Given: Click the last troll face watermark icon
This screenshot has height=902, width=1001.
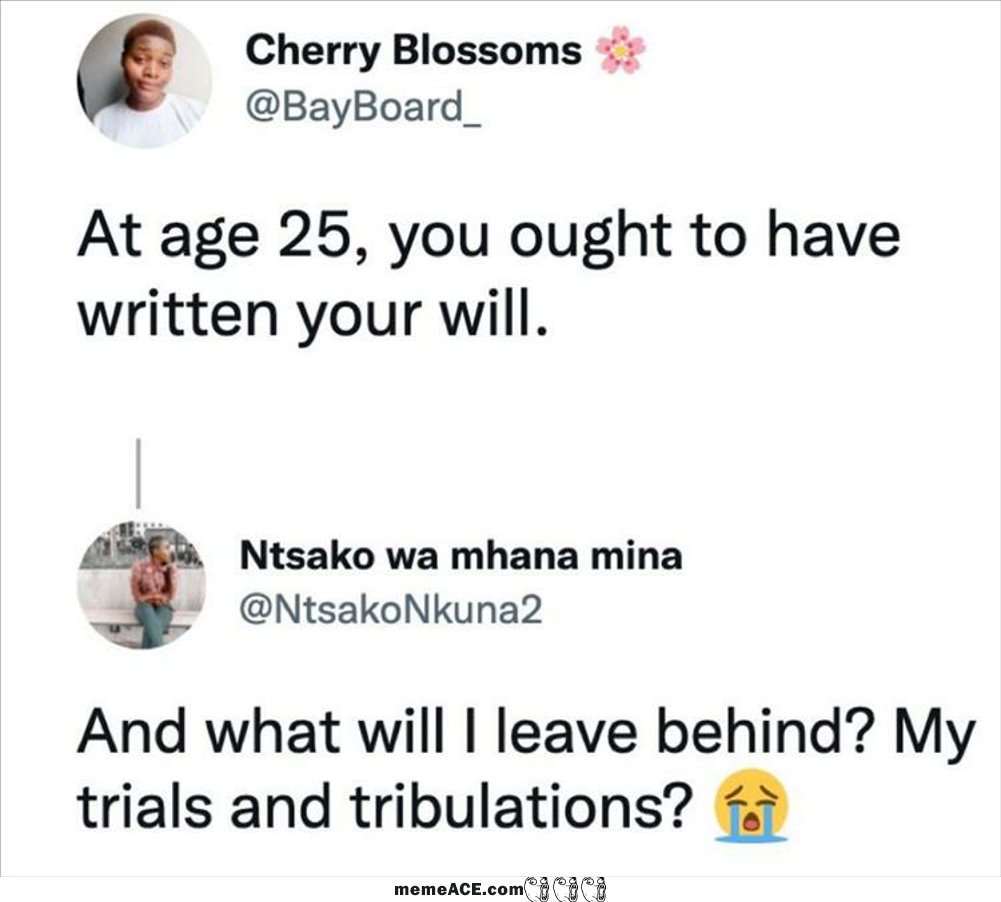Looking at the screenshot, I should point(594,889).
